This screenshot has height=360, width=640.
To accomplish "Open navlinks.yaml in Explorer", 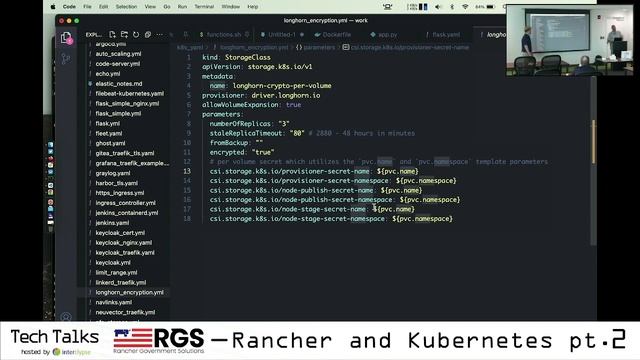I will (x=113, y=302).
